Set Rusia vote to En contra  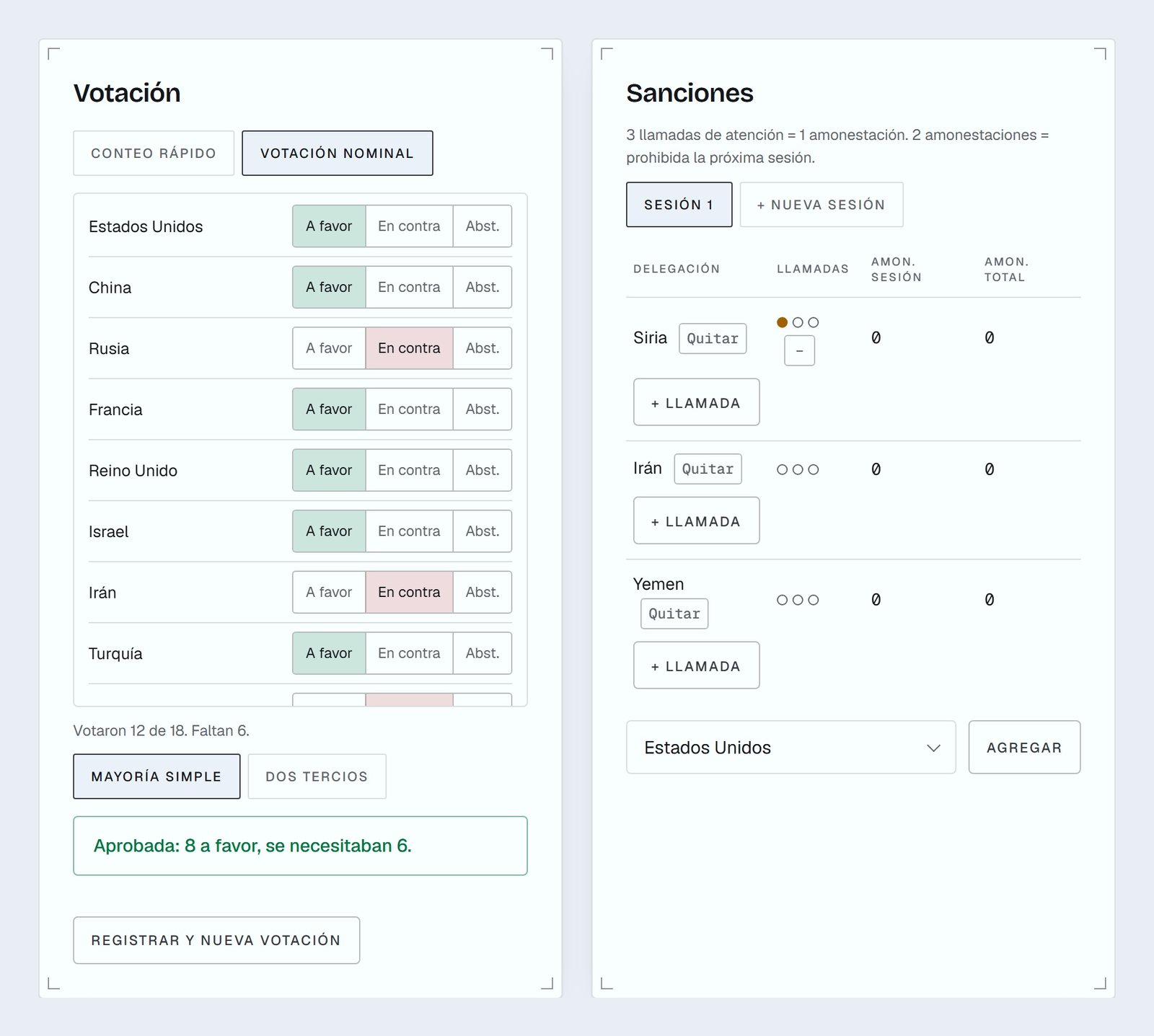click(x=409, y=348)
